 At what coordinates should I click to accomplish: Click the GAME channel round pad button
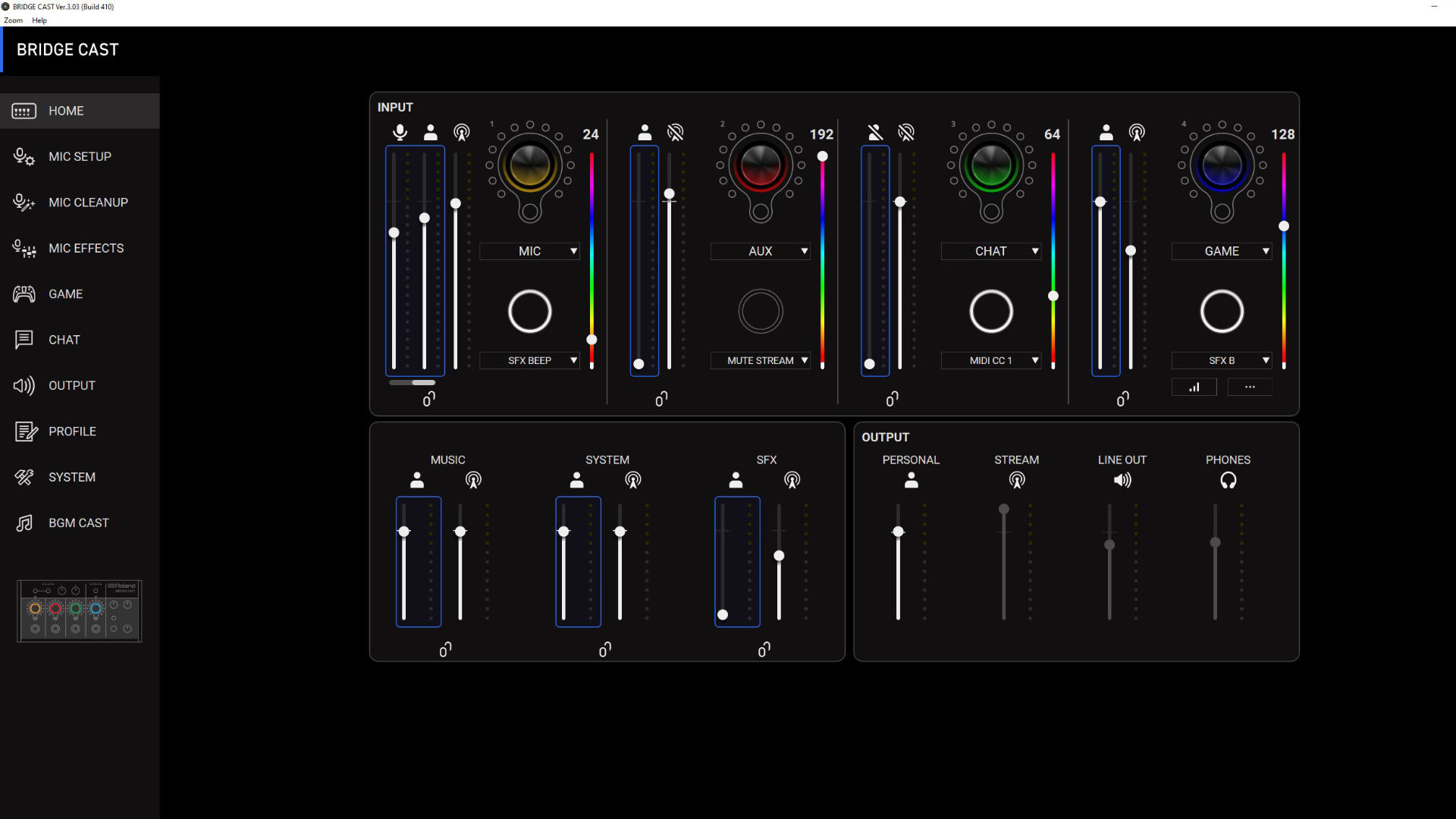pyautogui.click(x=1222, y=311)
